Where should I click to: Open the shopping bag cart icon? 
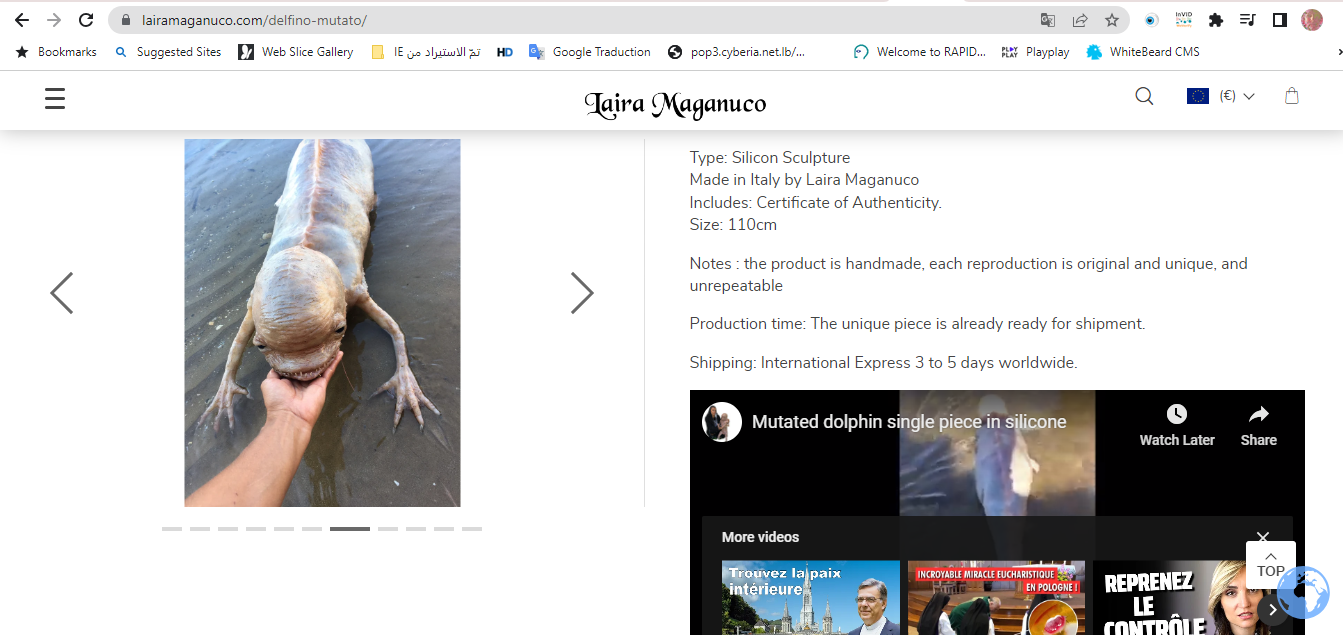point(1291,96)
